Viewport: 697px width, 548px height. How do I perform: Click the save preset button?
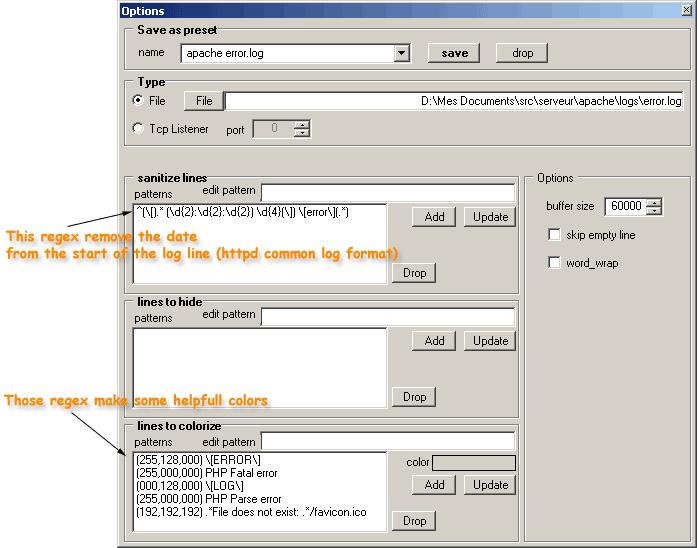click(x=454, y=53)
